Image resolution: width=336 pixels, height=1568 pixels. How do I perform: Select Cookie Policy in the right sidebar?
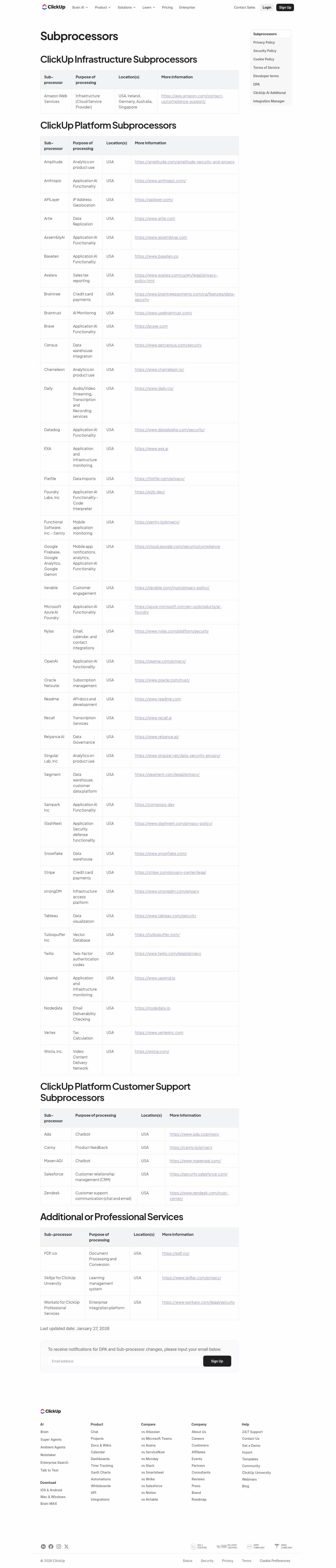[264, 59]
